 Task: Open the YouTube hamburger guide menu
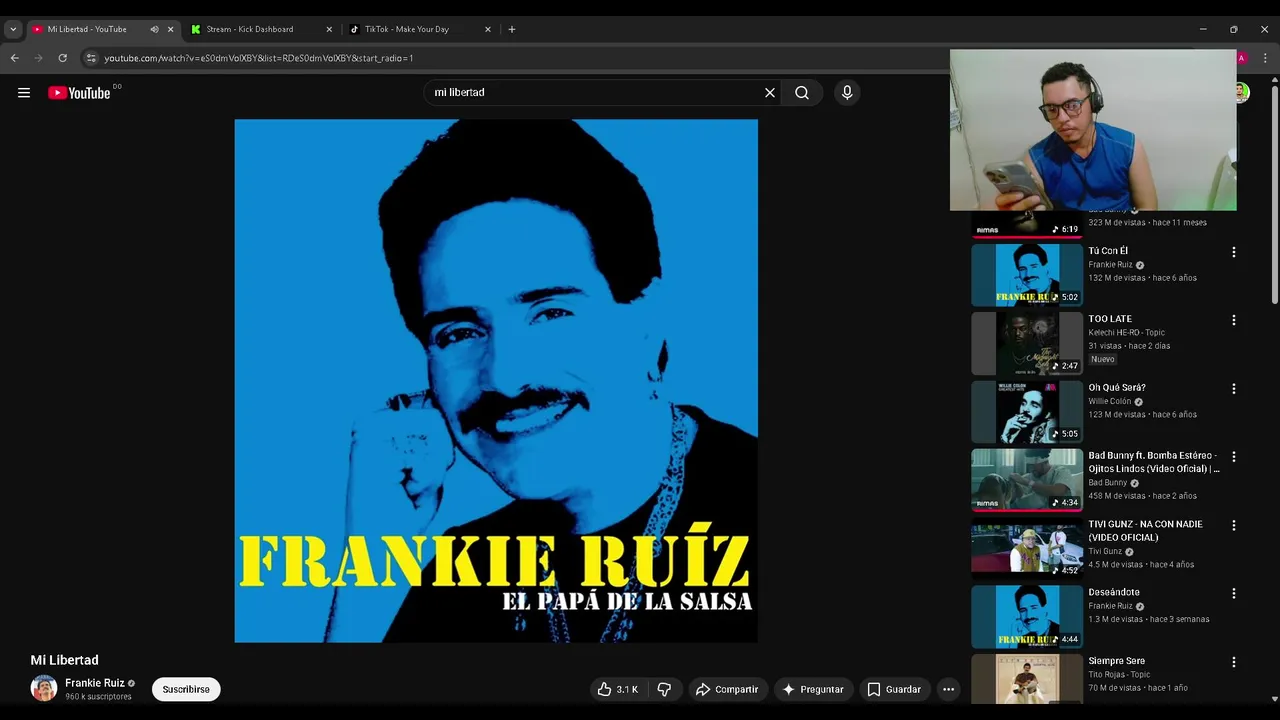click(x=24, y=93)
